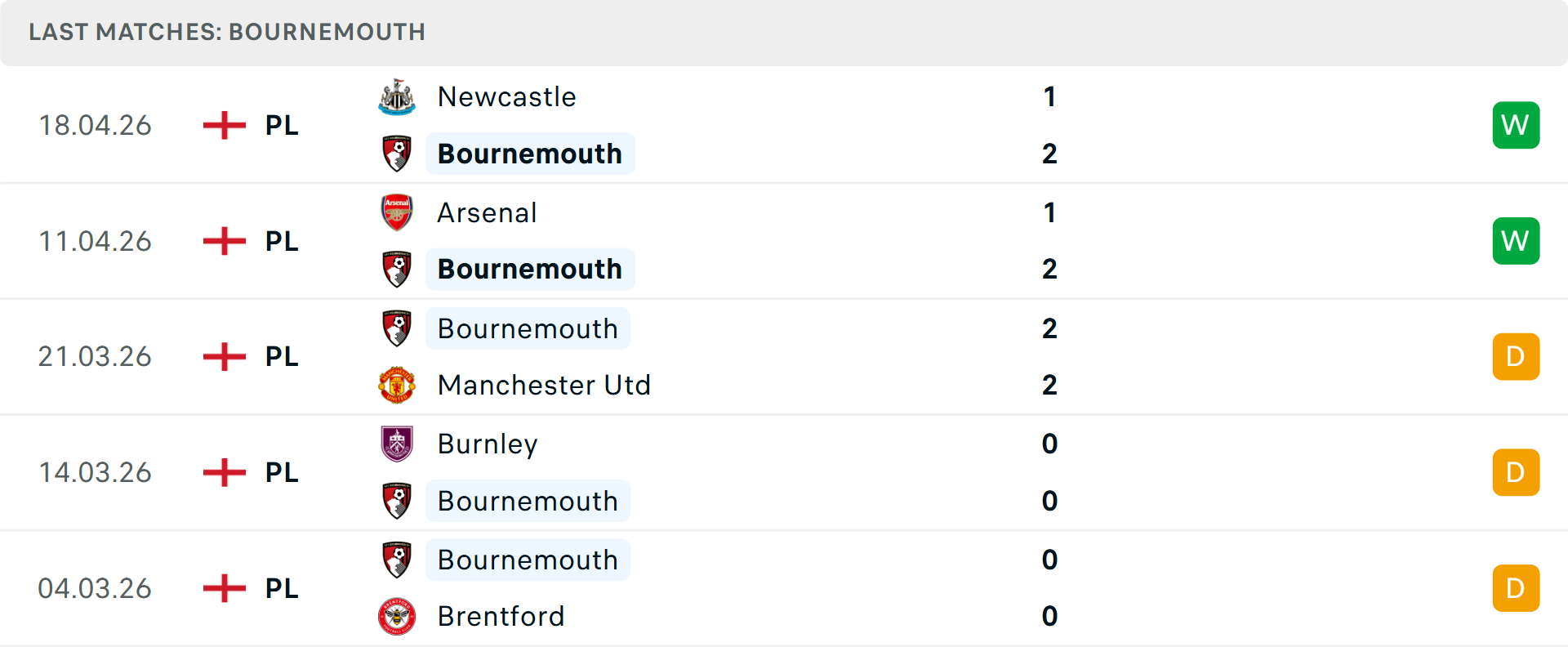Image resolution: width=1568 pixels, height=647 pixels.
Task: Click the PL label for the 14.03.26 match
Action: point(282,472)
